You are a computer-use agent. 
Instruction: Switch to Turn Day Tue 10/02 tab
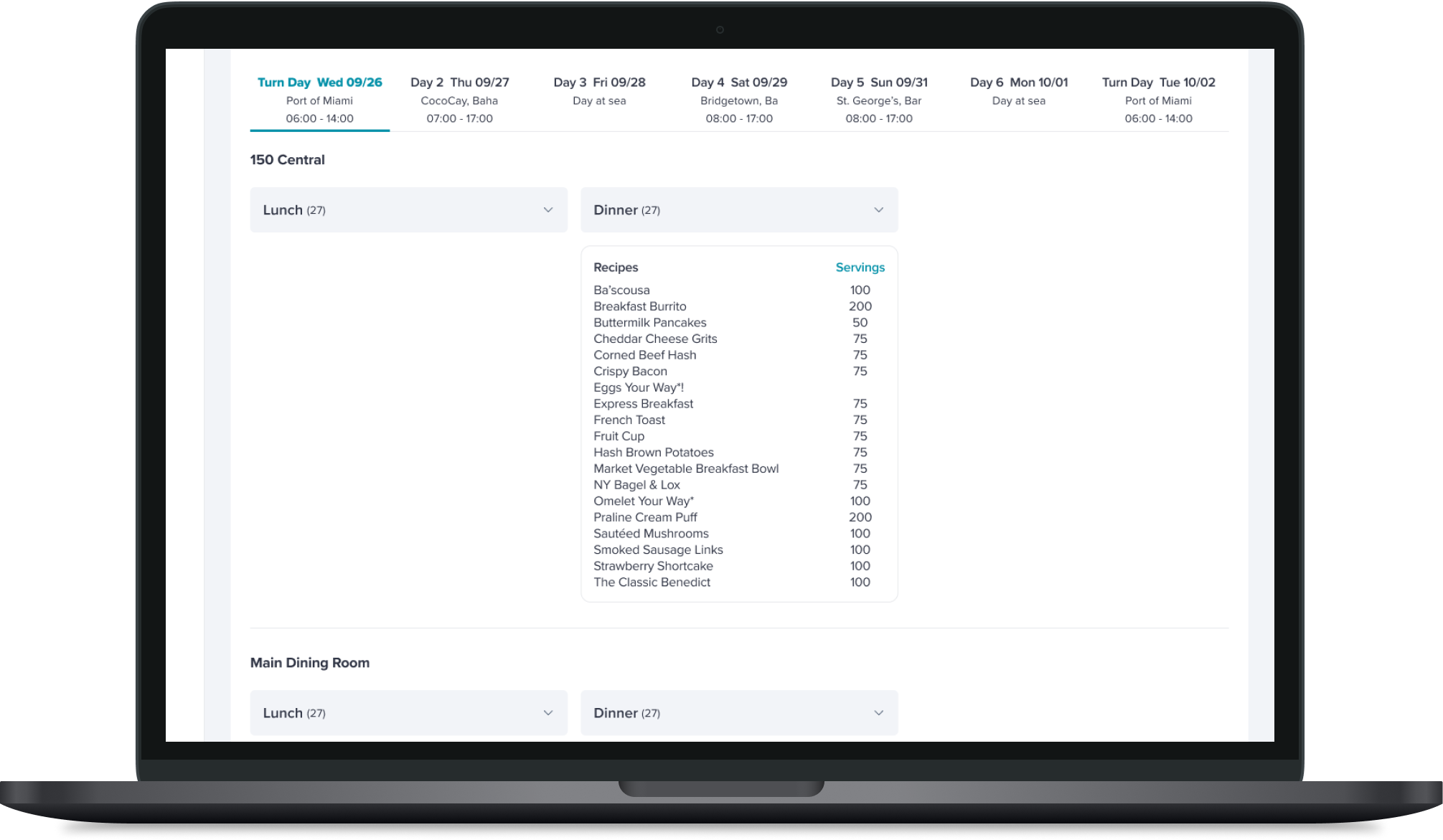[x=1158, y=100]
